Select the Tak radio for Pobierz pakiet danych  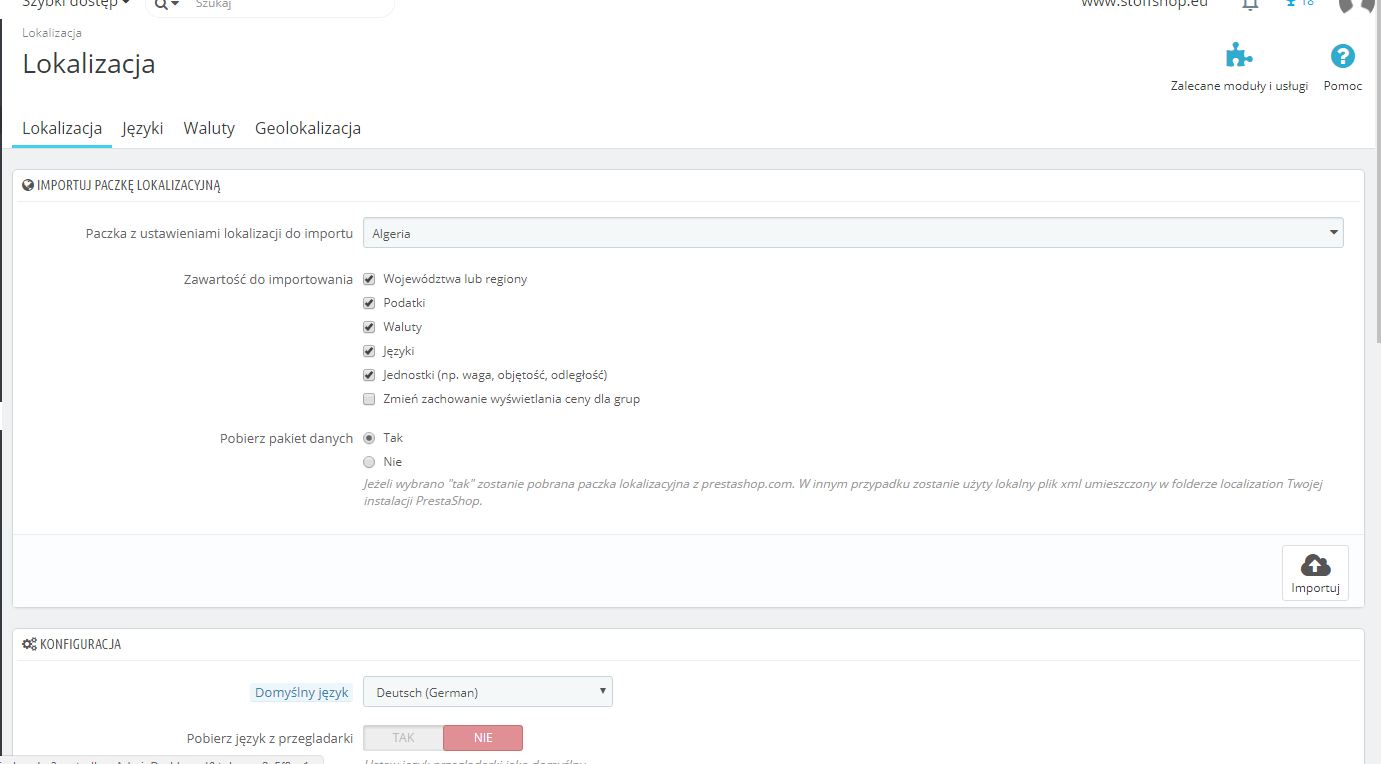point(369,438)
